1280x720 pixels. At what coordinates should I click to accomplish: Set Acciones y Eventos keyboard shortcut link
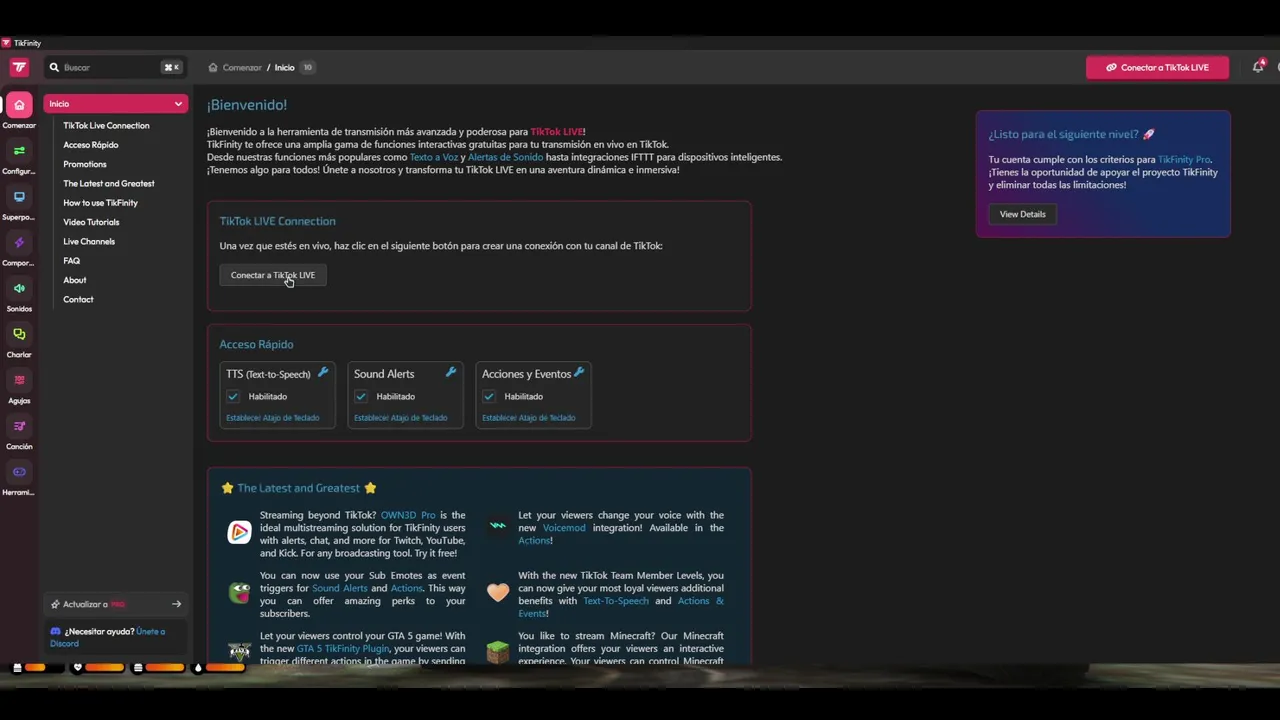pyautogui.click(x=528, y=418)
